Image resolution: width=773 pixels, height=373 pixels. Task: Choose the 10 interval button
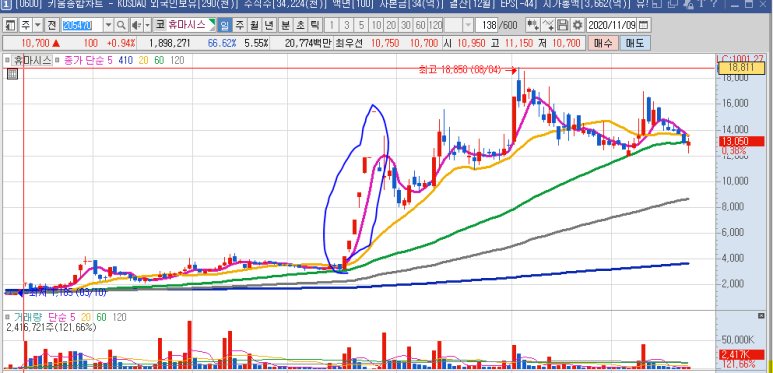pyautogui.click(x=377, y=25)
